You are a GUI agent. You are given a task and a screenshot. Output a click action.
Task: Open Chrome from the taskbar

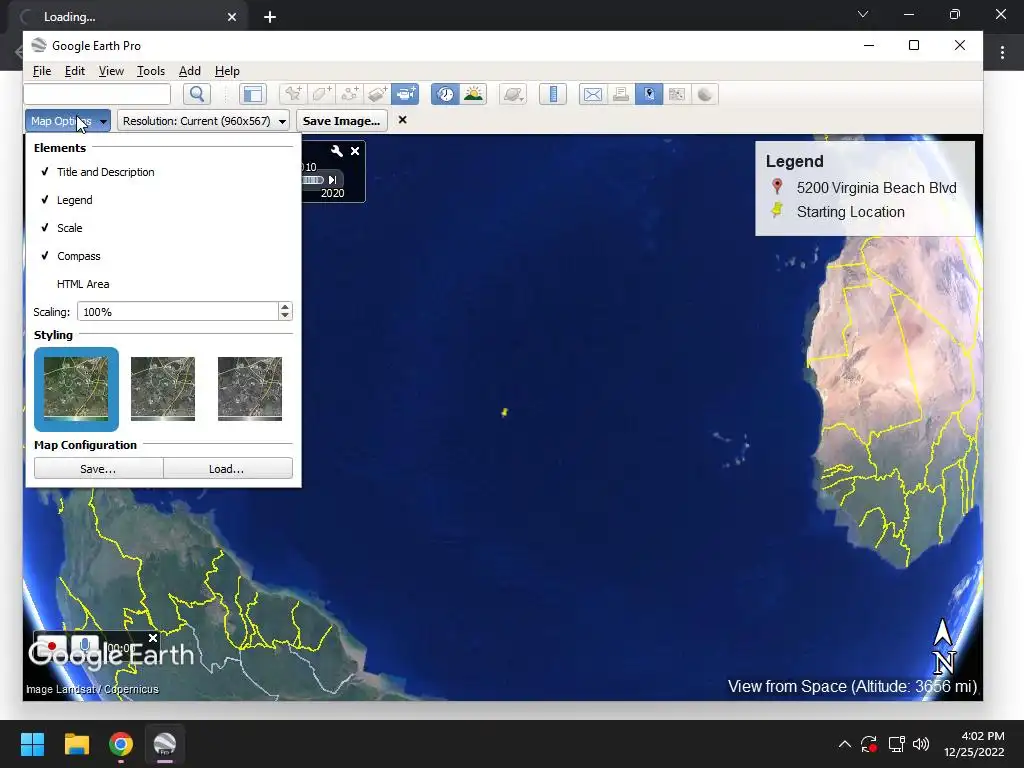click(x=121, y=744)
